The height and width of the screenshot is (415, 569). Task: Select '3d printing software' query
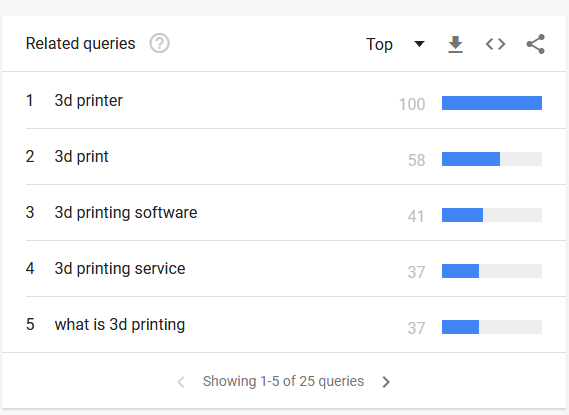(x=126, y=213)
